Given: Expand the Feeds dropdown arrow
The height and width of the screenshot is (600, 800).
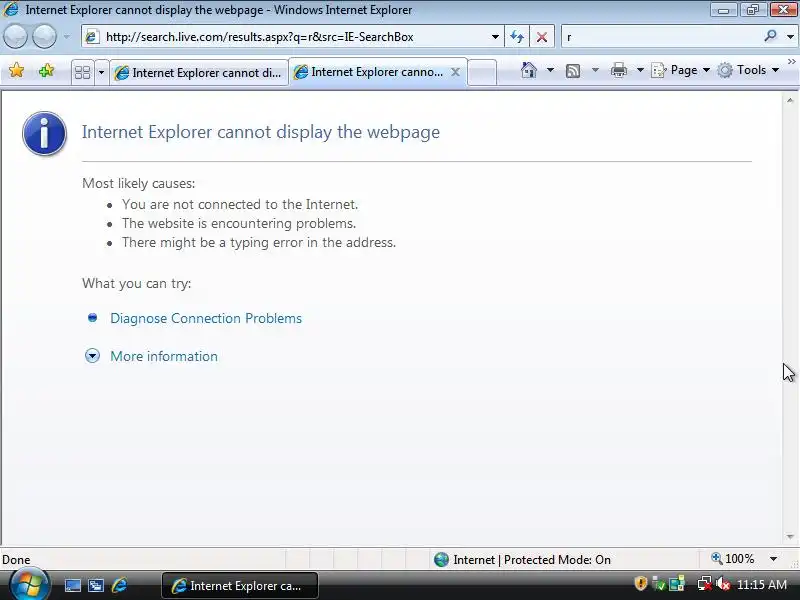Looking at the screenshot, I should coord(595,70).
